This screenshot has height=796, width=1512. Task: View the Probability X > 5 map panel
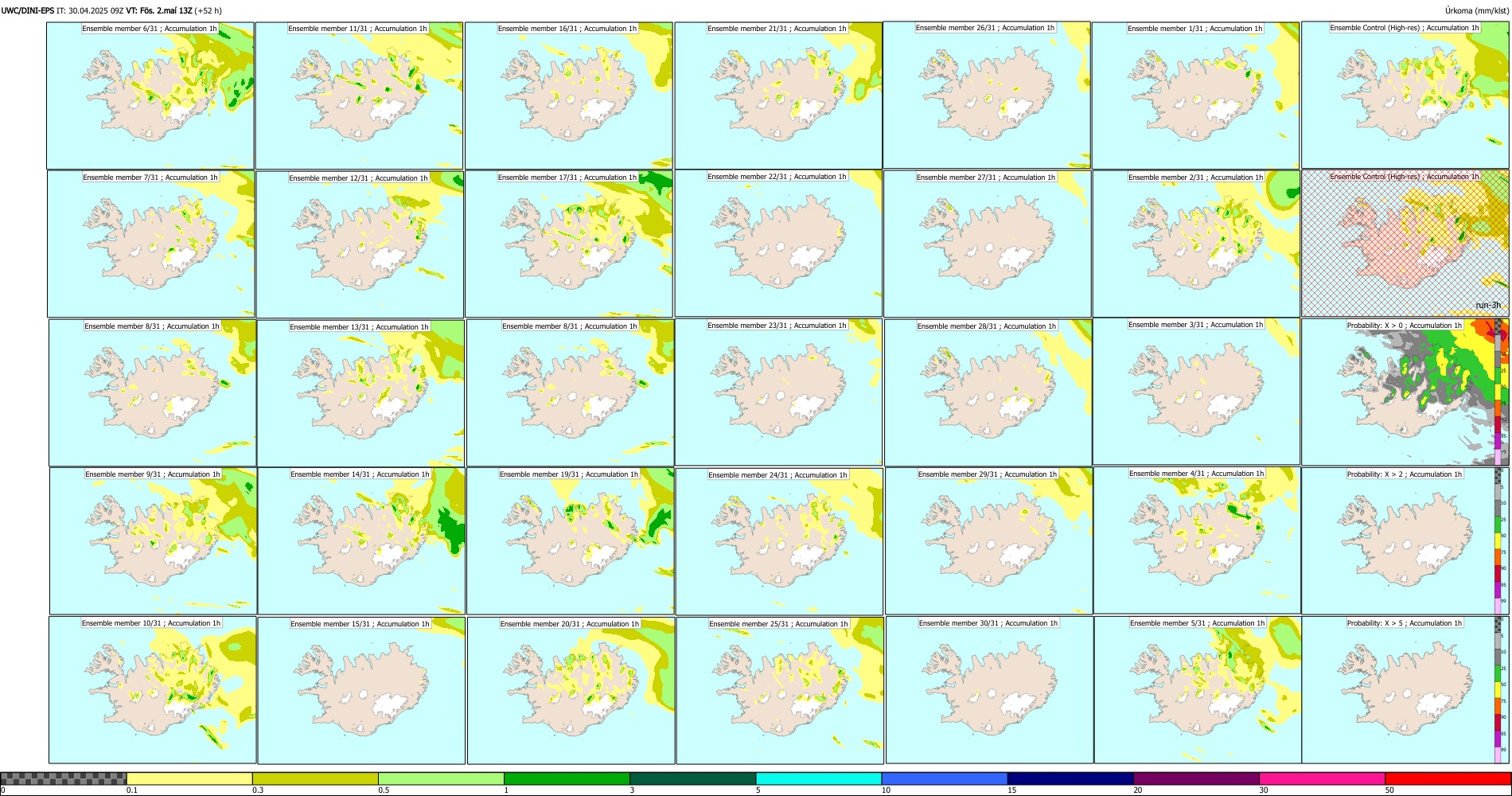pyautogui.click(x=1405, y=690)
